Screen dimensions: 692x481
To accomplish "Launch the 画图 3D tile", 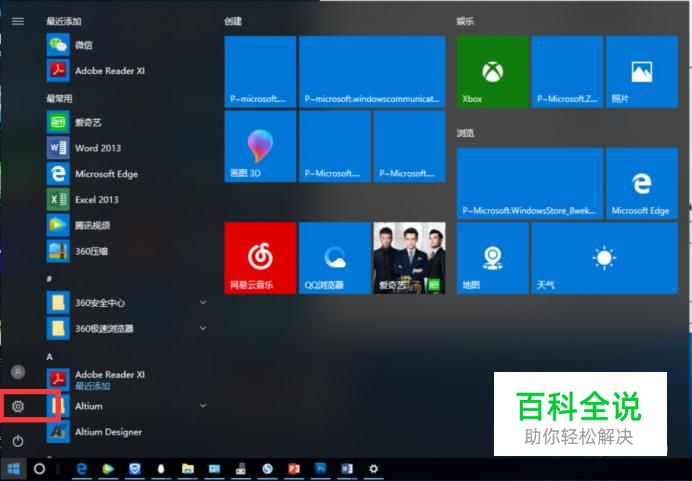I will (260, 146).
